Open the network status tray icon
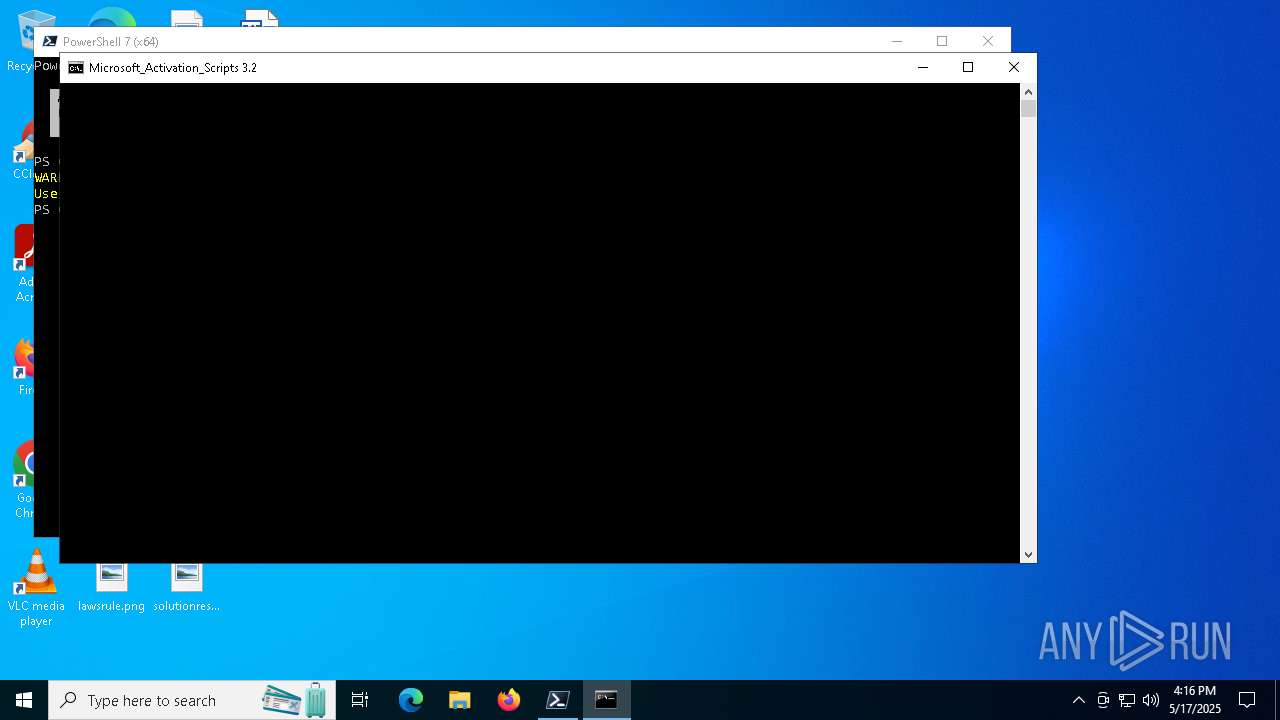This screenshot has width=1280, height=720. coord(1127,700)
